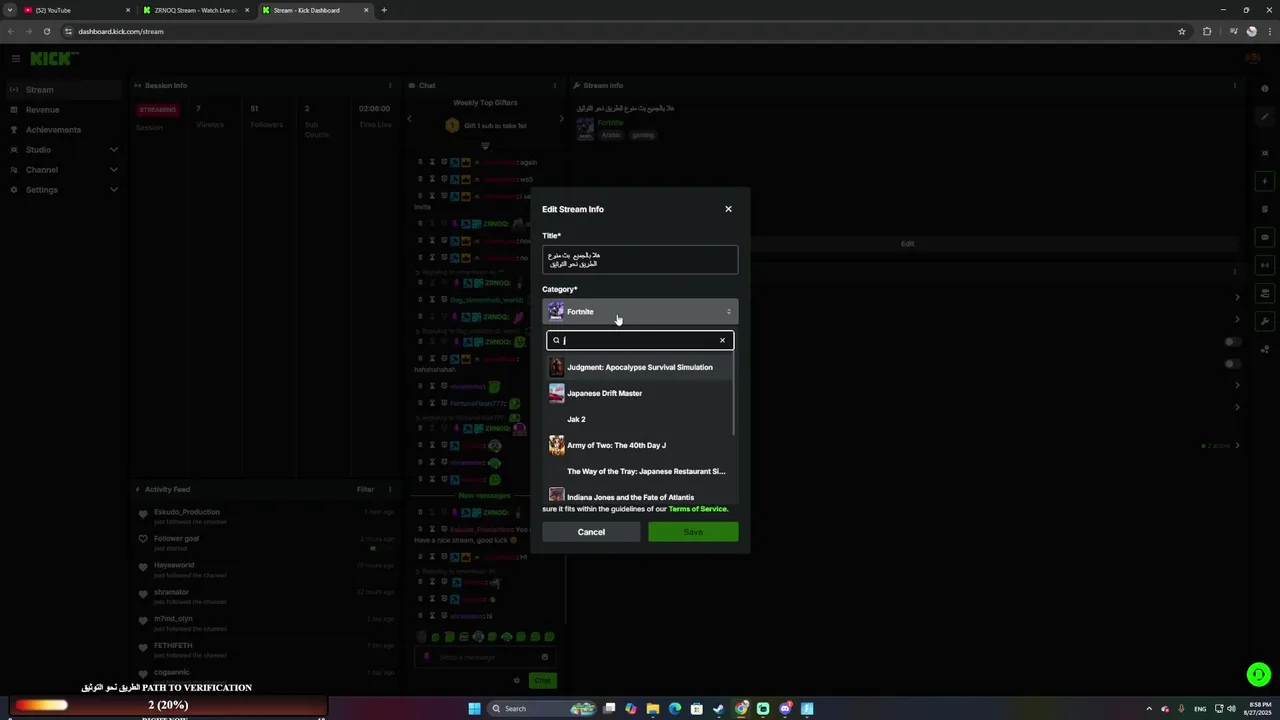Click the chat message input field
1280x720 pixels.
point(485,657)
